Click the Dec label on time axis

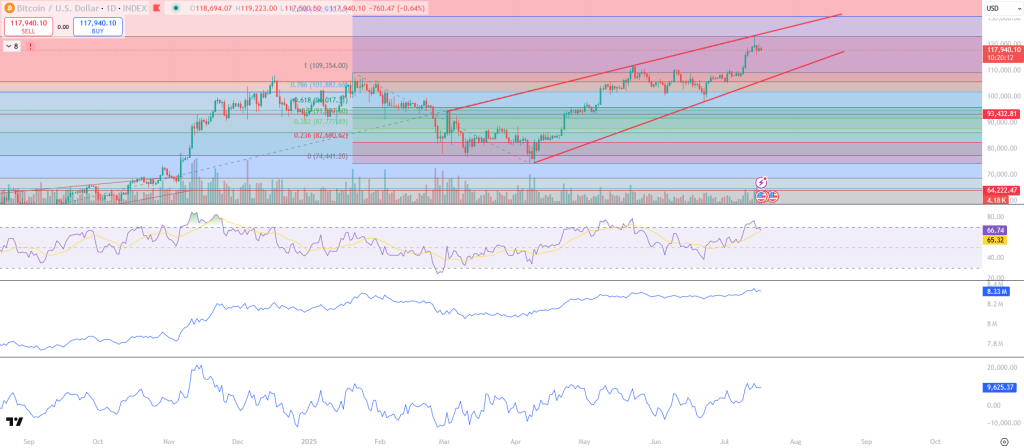click(x=237, y=441)
